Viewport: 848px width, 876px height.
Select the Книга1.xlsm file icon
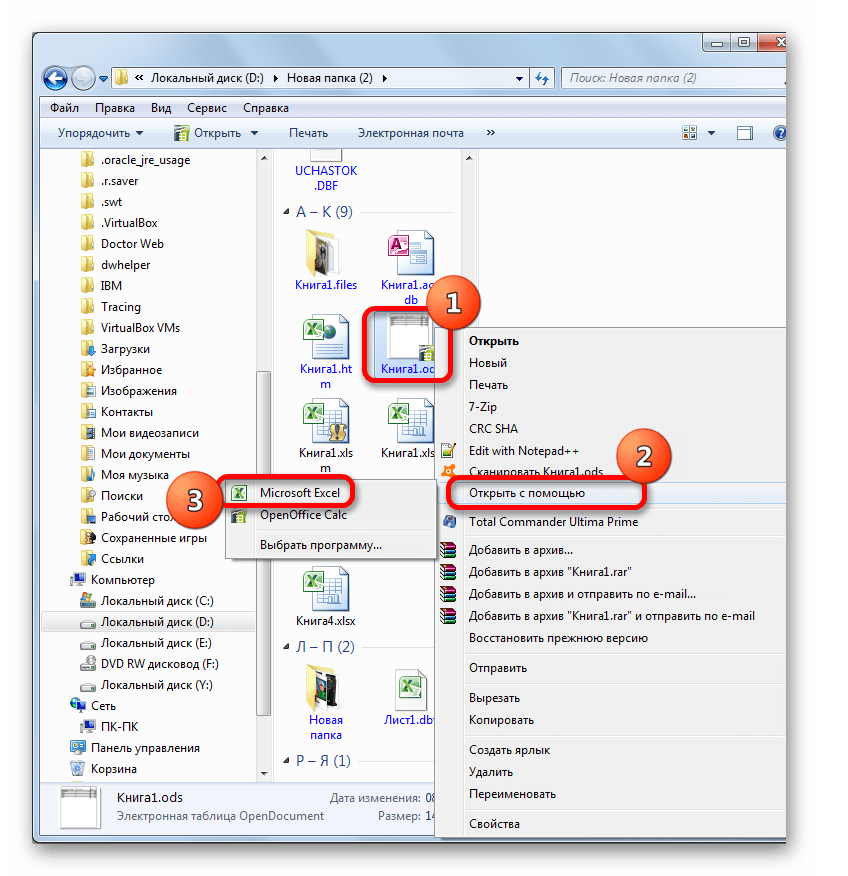tap(326, 421)
